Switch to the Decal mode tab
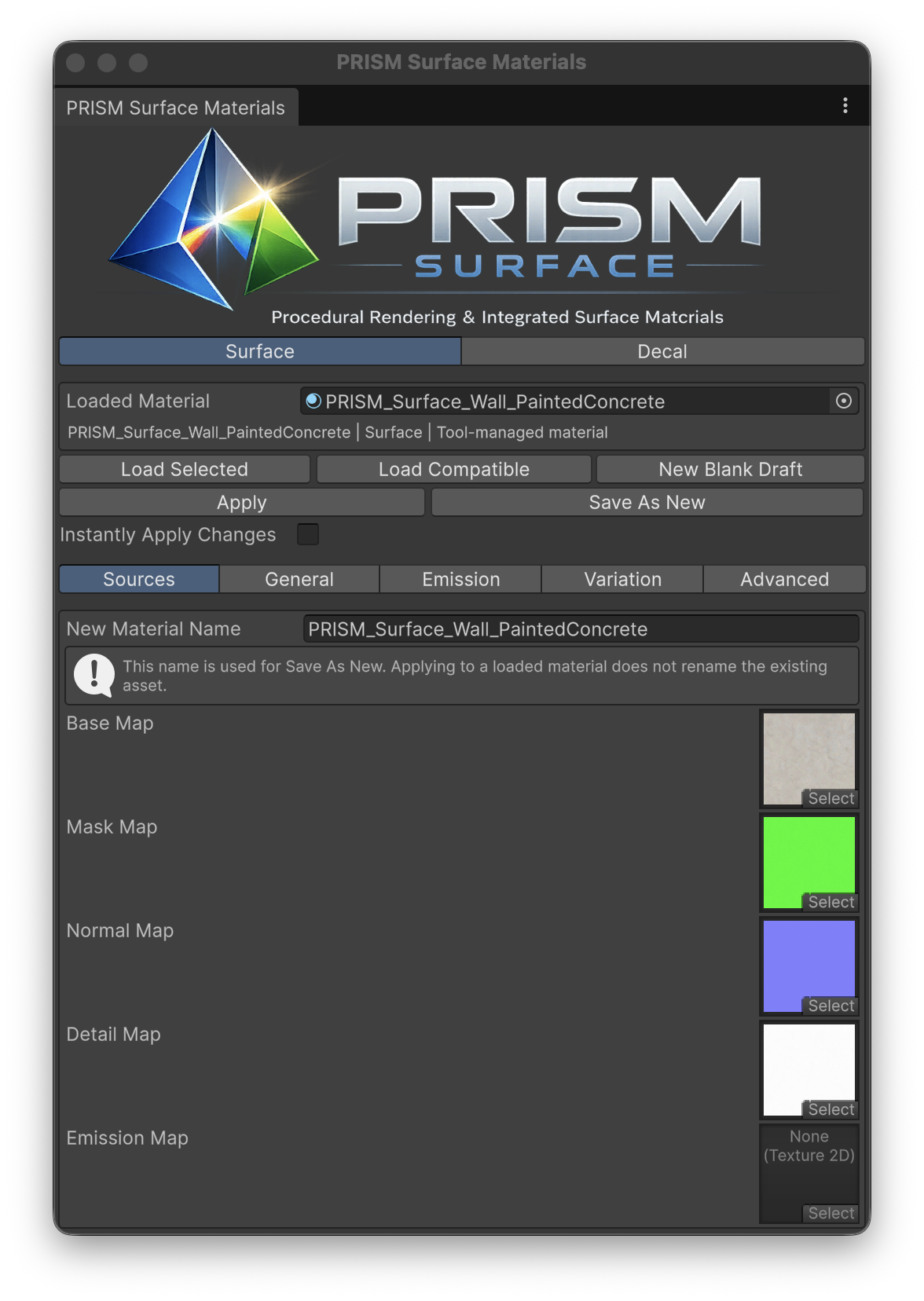 [662, 351]
